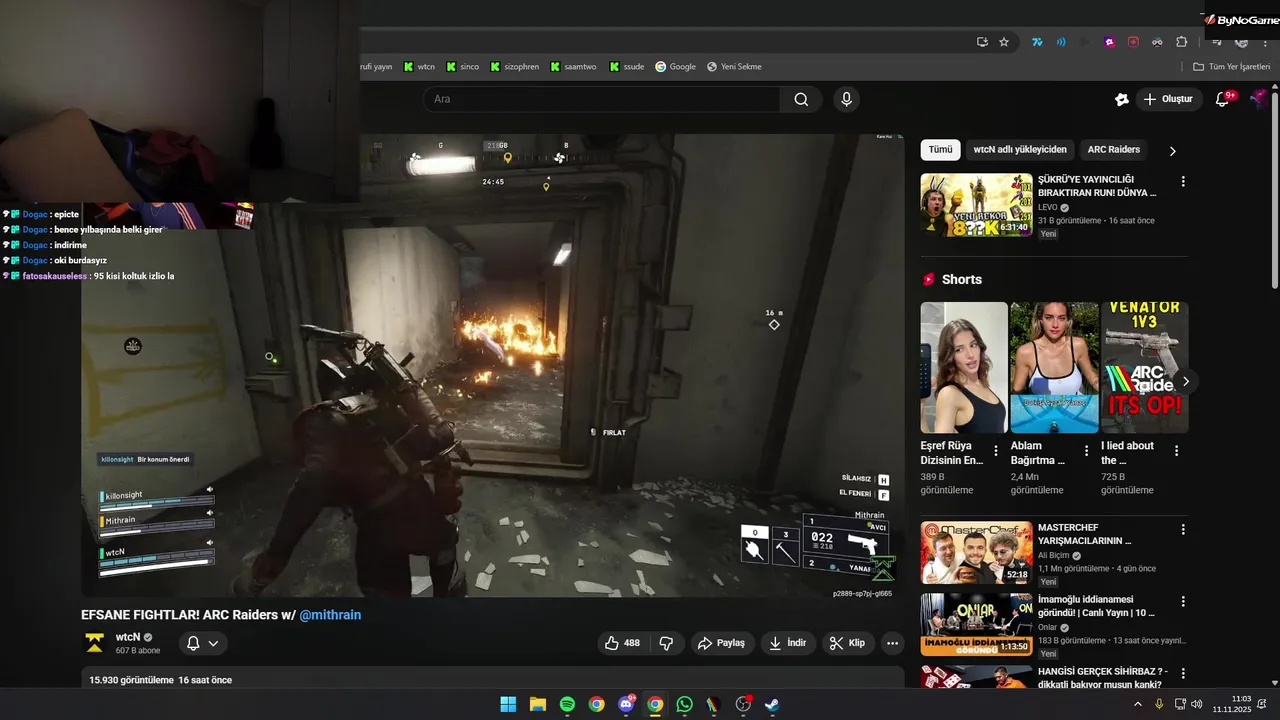Open the Chrome three-dot menu
Screen dimensions: 1280x720
point(1263,42)
